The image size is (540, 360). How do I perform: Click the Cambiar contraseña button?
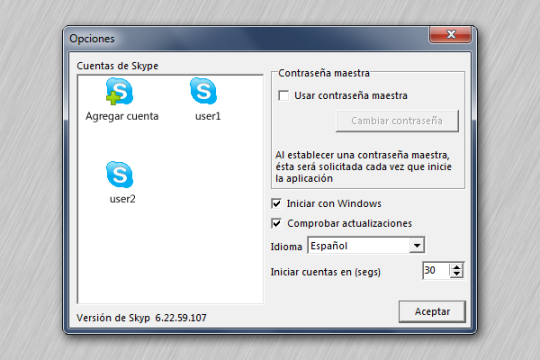click(x=397, y=121)
